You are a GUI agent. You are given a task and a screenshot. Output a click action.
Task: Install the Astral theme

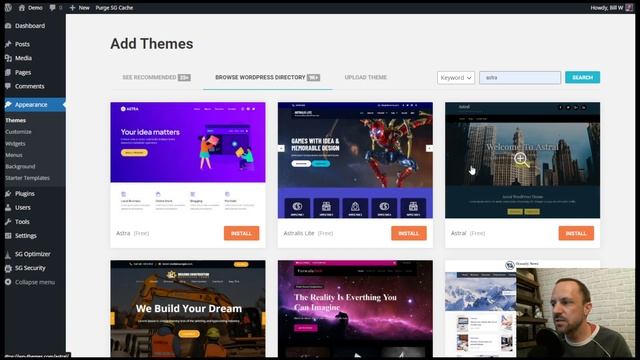[576, 233]
